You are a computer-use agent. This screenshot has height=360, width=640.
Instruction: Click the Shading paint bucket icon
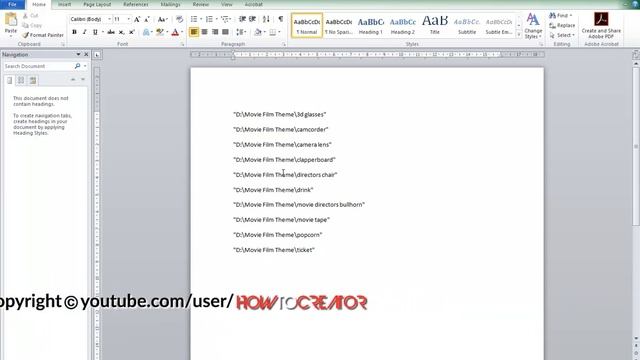click(258, 32)
